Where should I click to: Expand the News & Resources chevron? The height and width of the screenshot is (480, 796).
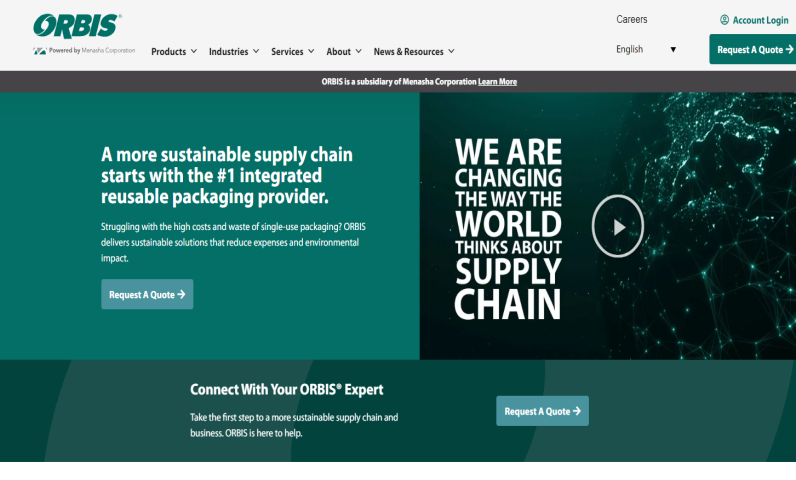coord(451,51)
